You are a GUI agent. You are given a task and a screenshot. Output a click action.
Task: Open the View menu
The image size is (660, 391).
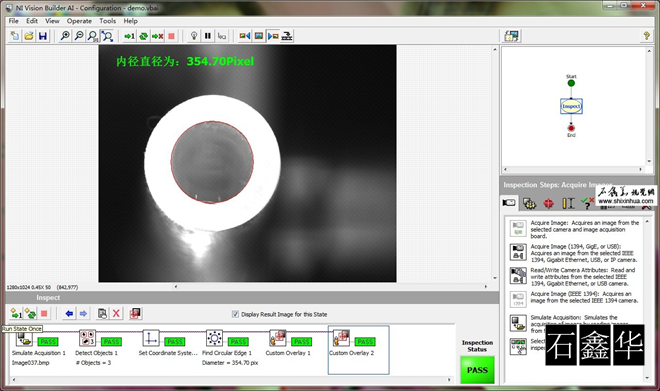click(x=52, y=21)
